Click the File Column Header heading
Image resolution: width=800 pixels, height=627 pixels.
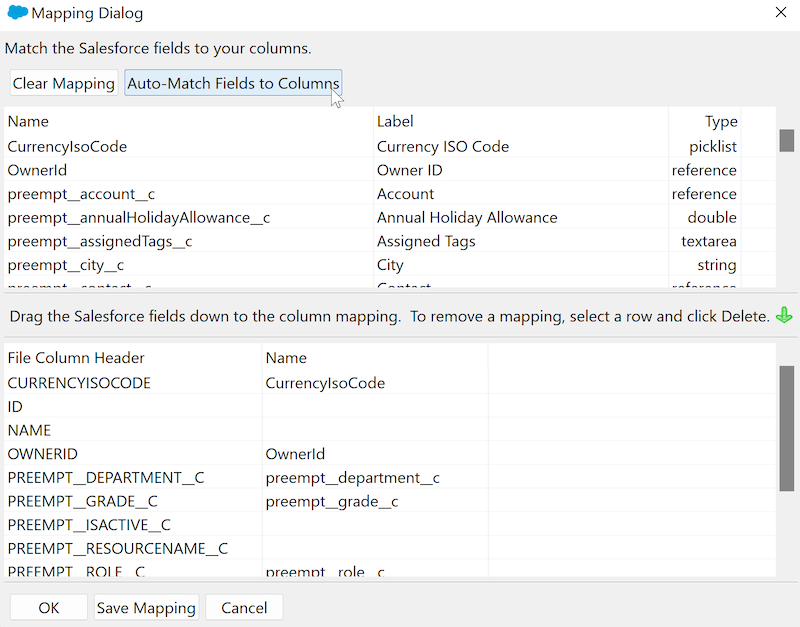pos(76,358)
